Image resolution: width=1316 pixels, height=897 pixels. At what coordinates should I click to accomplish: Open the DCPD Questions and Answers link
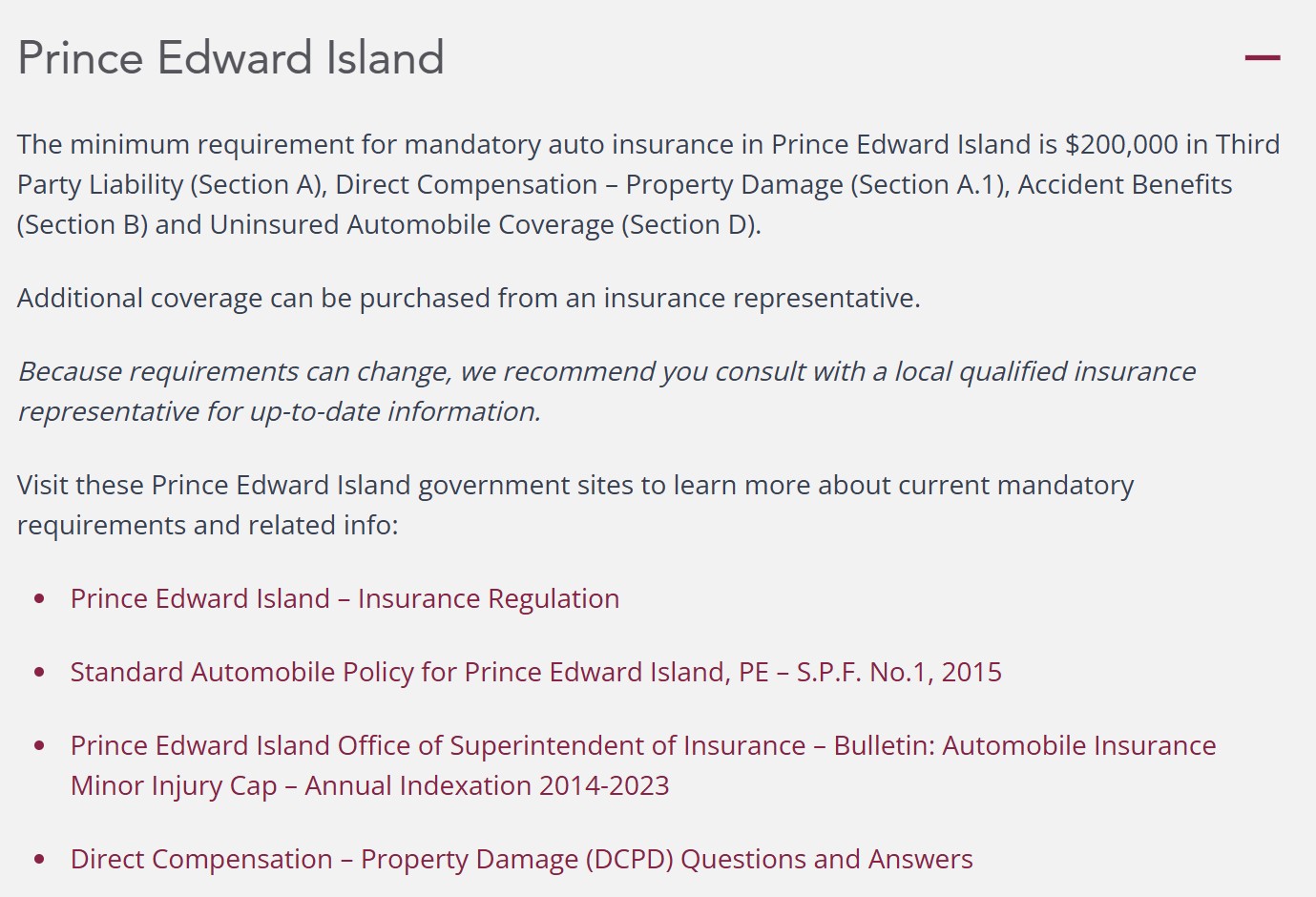[522, 859]
